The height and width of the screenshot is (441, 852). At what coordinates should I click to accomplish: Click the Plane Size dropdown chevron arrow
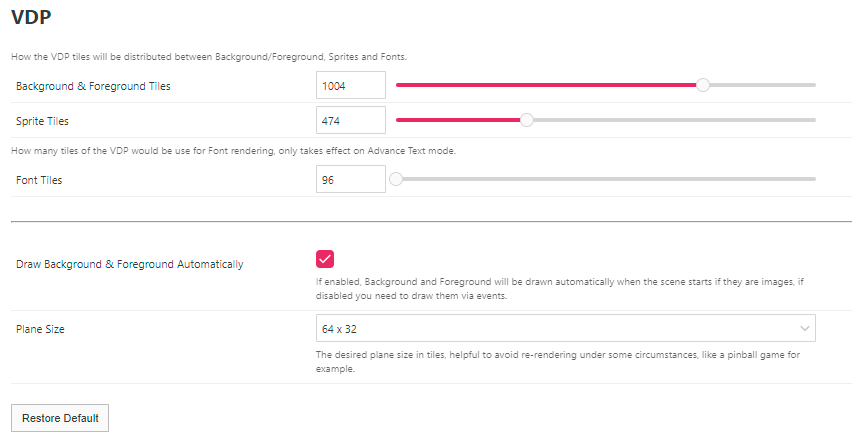(805, 328)
